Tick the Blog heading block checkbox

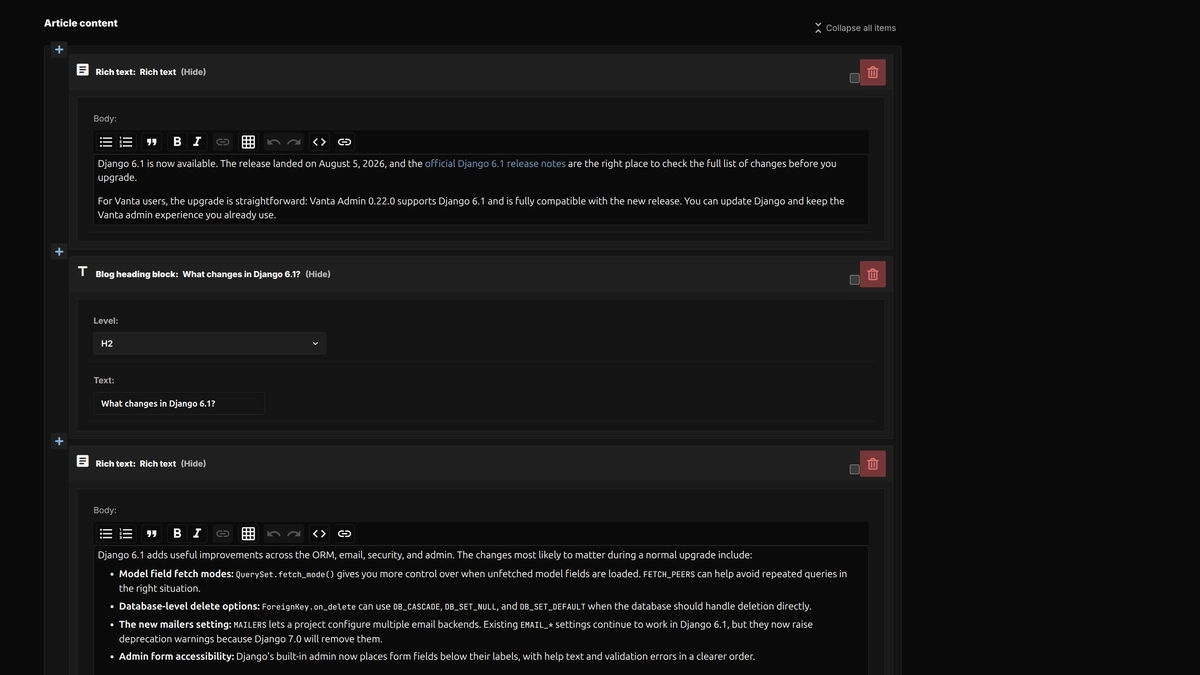coord(854,280)
